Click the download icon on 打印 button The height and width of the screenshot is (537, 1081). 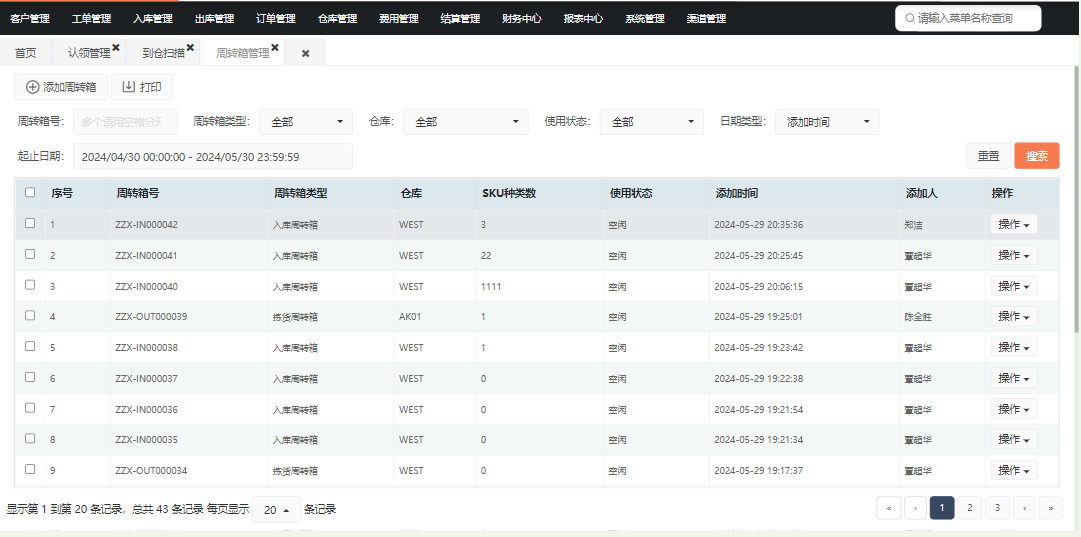(128, 87)
